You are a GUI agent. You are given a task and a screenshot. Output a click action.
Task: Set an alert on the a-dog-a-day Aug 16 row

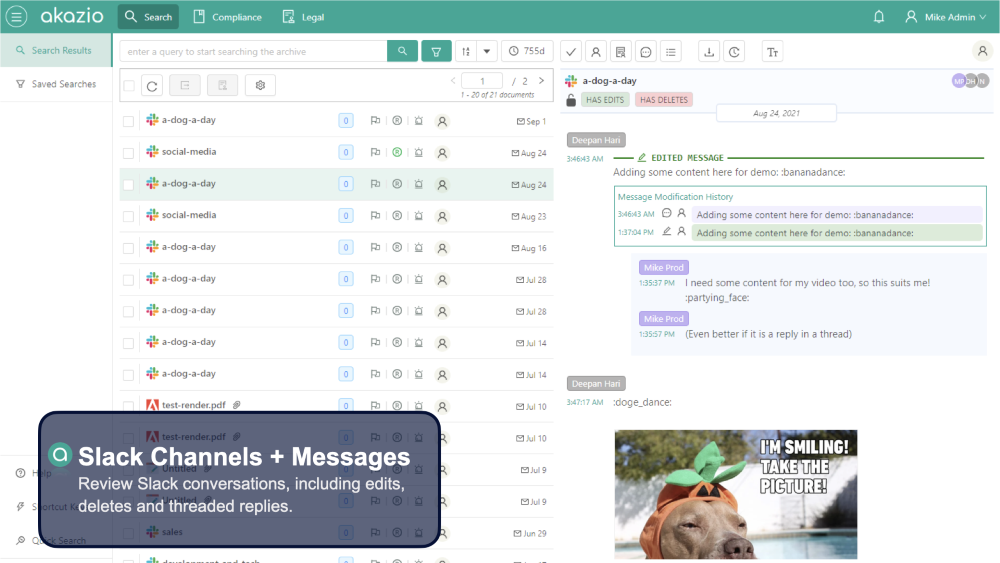tap(418, 247)
